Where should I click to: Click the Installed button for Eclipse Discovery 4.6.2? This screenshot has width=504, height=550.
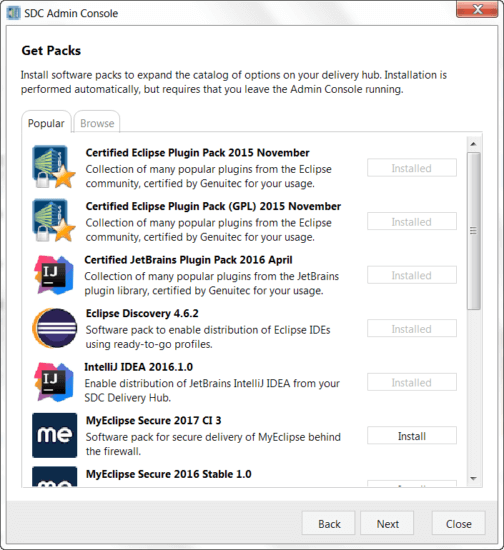tap(412, 329)
